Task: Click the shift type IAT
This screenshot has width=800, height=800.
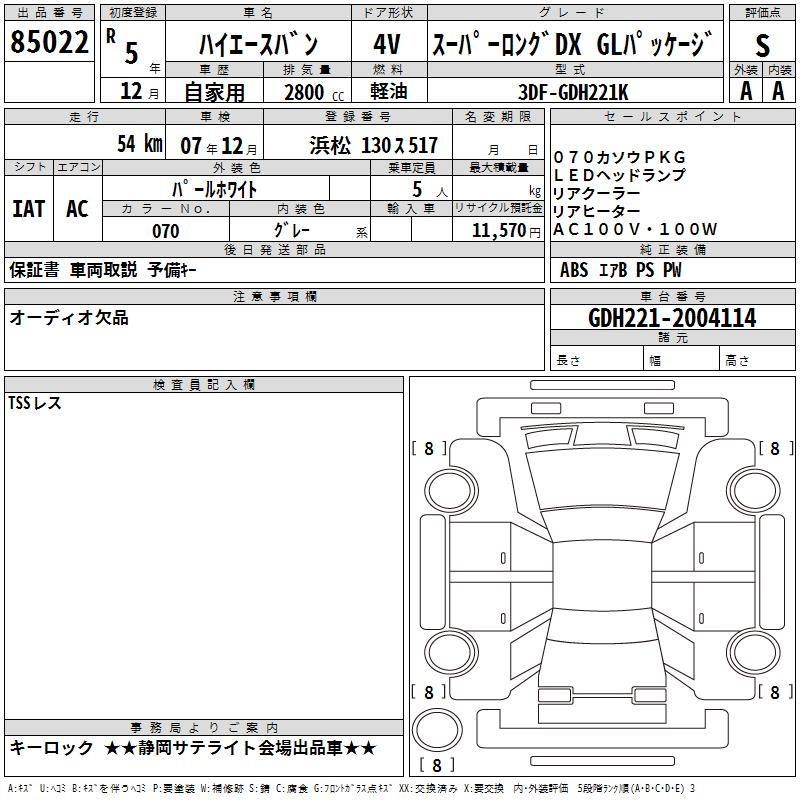Action: pos(29,209)
